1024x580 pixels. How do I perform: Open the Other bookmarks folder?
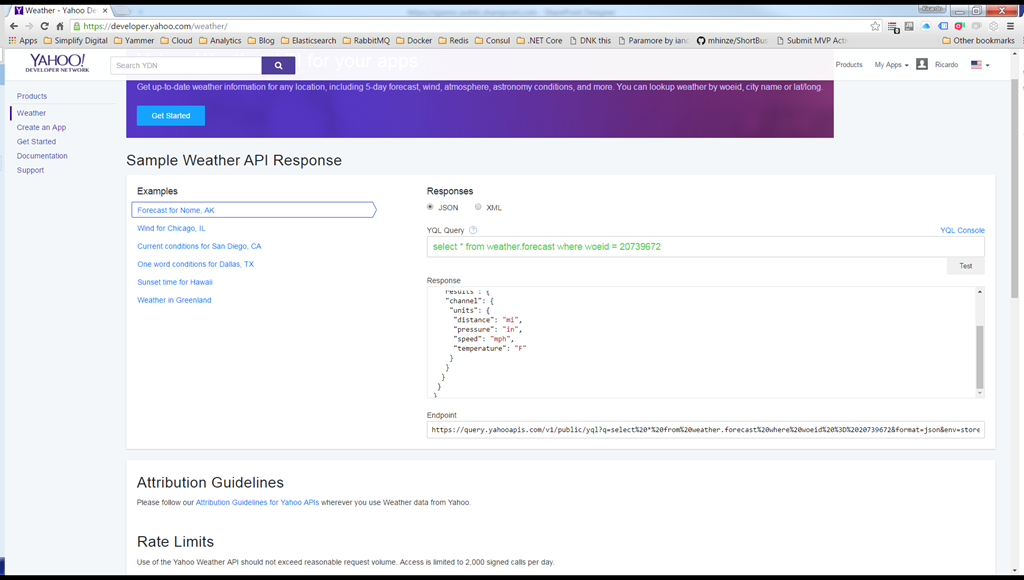978,40
